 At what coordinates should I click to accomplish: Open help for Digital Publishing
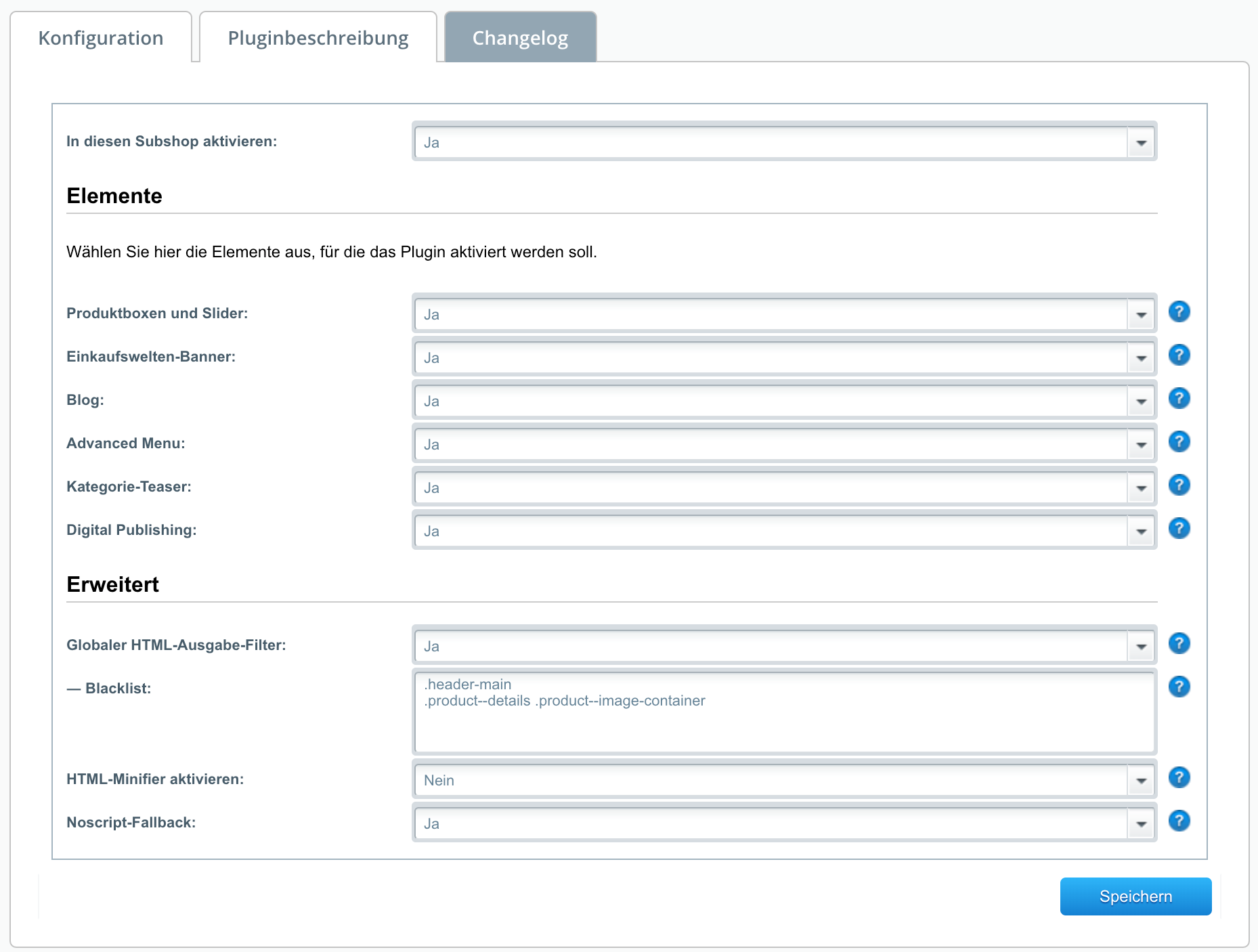[1179, 528]
